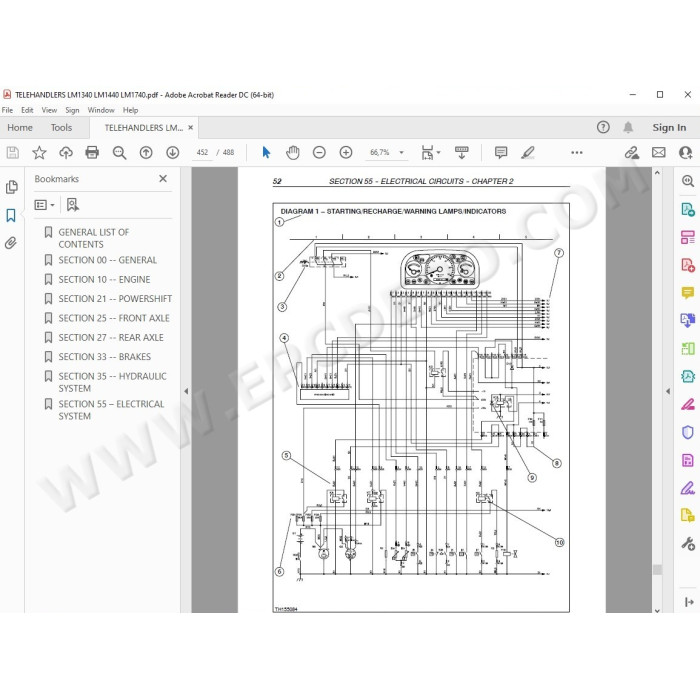Open Organize Pages tool in right pane
The height and width of the screenshot is (700, 700).
pos(688,237)
